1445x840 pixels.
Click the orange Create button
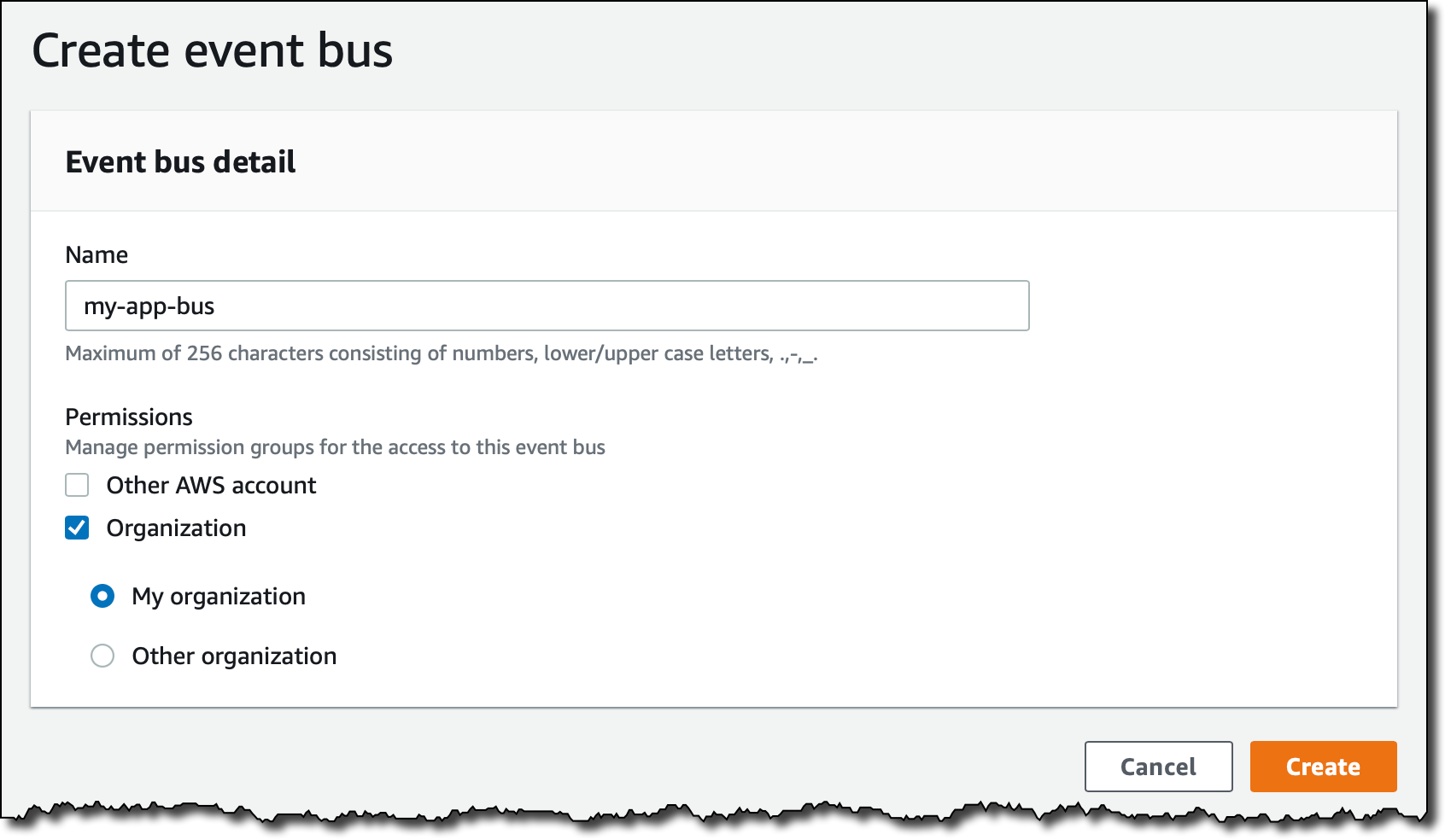(1323, 767)
